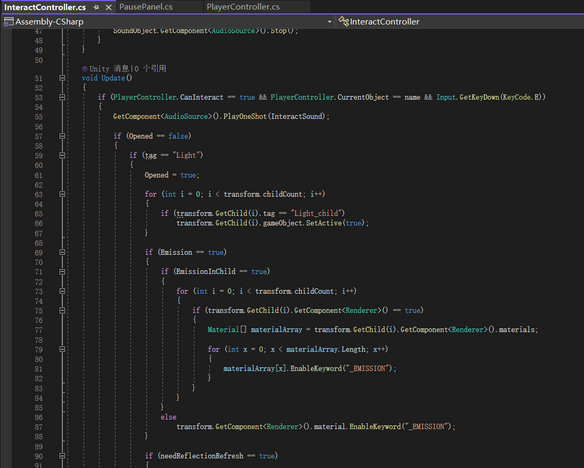This screenshot has height=468, width=584.
Task: Collapse the needReflectionRefresh block at line 90
Action: click(x=62, y=456)
